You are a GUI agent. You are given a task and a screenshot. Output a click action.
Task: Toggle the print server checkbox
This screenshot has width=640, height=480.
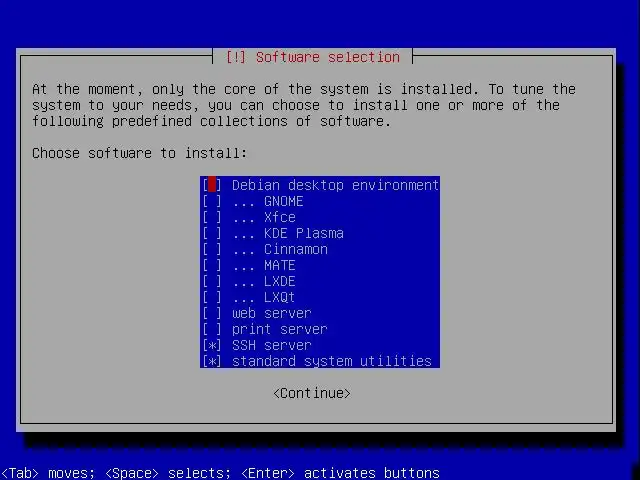click(212, 329)
